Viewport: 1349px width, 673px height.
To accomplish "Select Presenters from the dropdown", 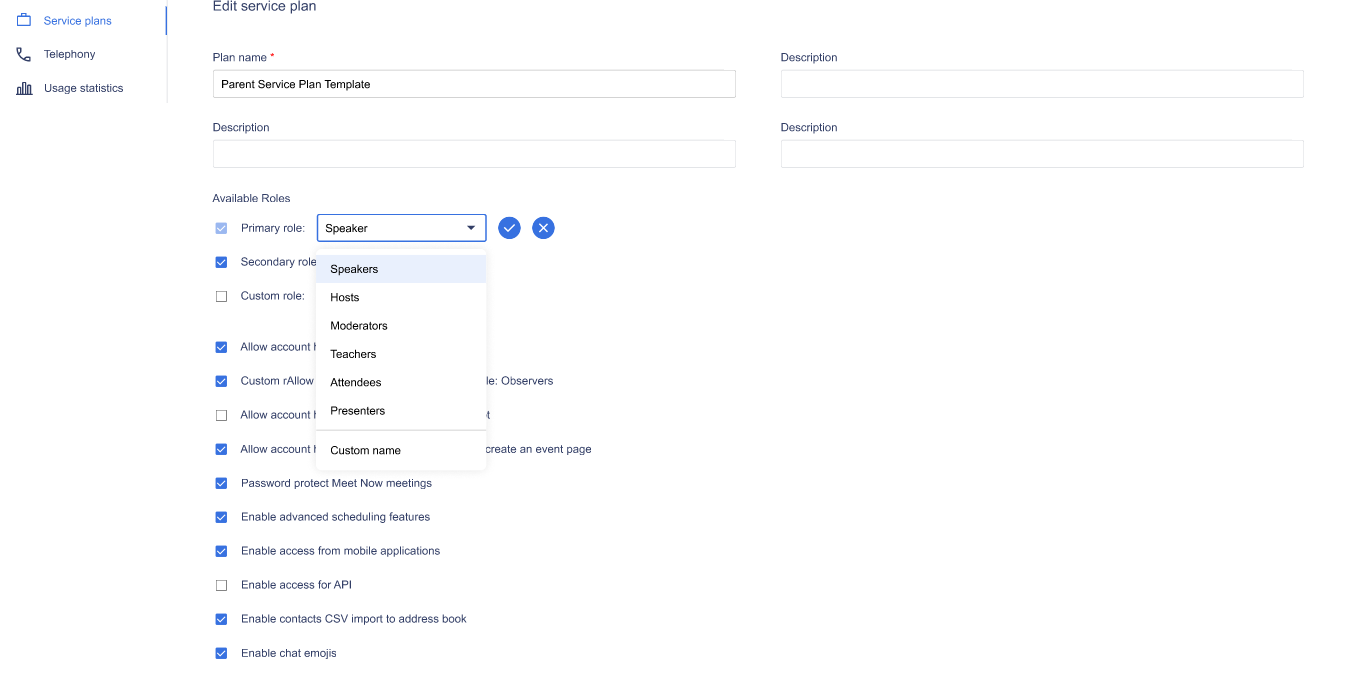I will tap(358, 411).
